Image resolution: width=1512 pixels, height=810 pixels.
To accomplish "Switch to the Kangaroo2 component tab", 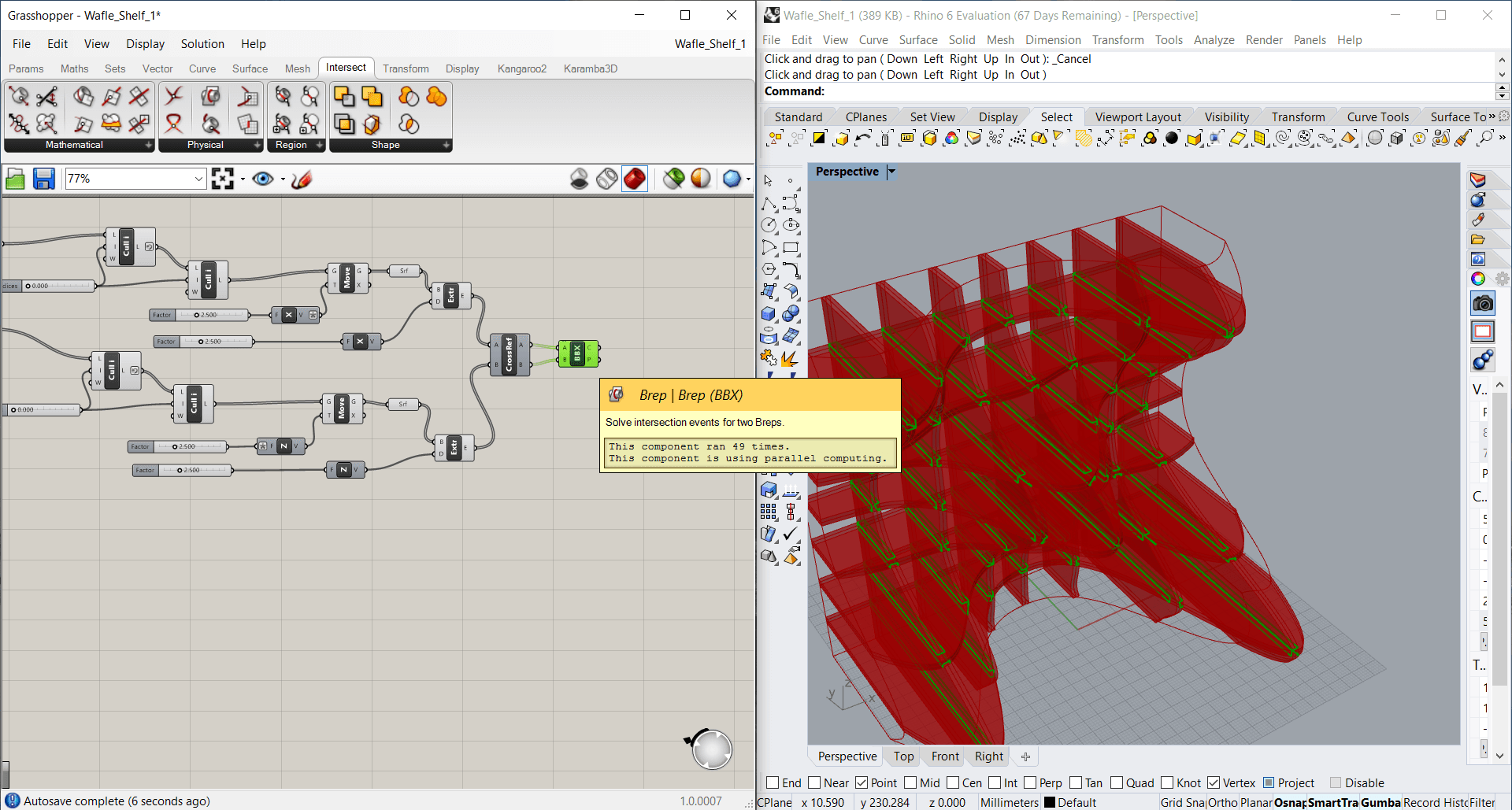I will coord(521,68).
